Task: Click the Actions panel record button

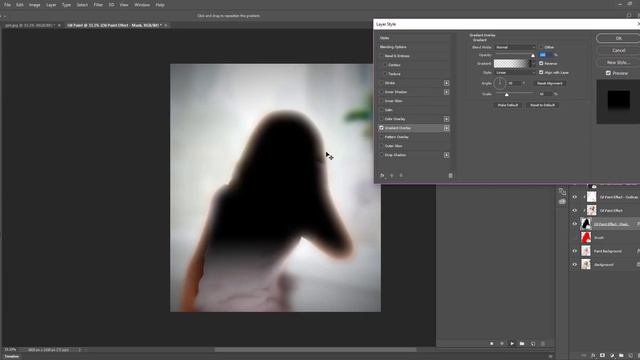Action: point(502,344)
